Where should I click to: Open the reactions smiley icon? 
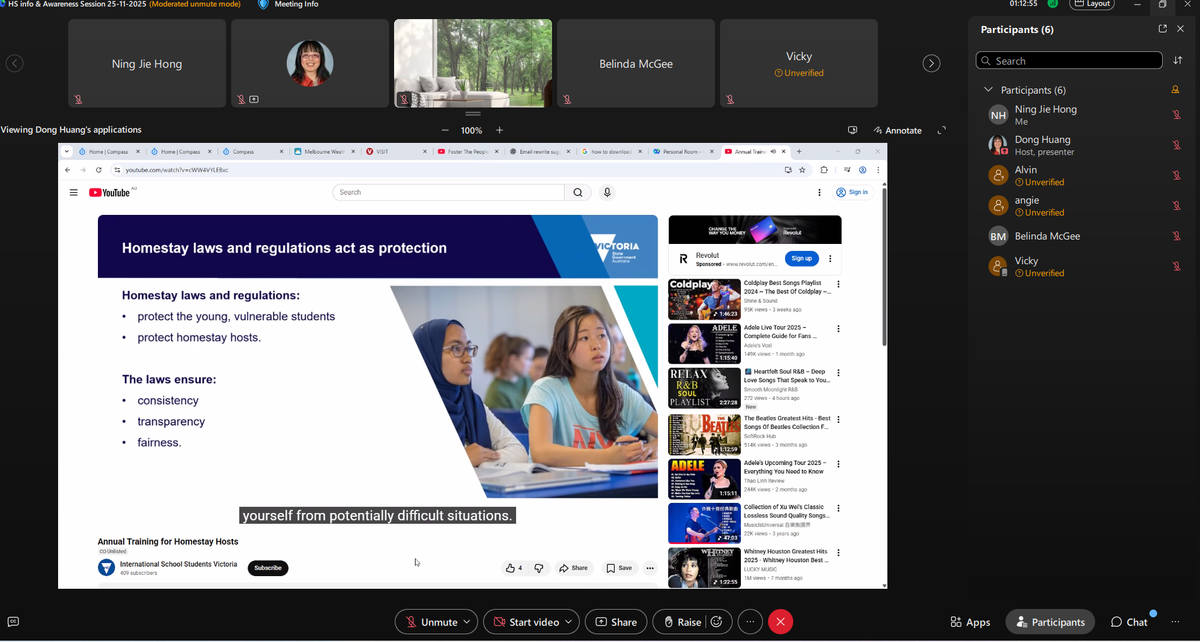click(716, 622)
